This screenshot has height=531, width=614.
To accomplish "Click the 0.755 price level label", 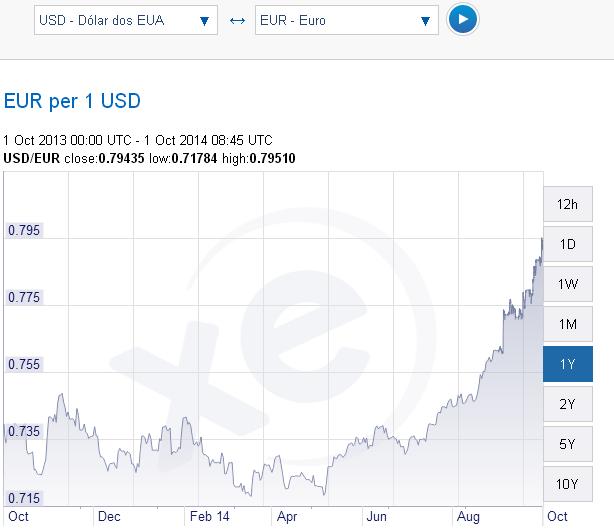I will [24, 365].
